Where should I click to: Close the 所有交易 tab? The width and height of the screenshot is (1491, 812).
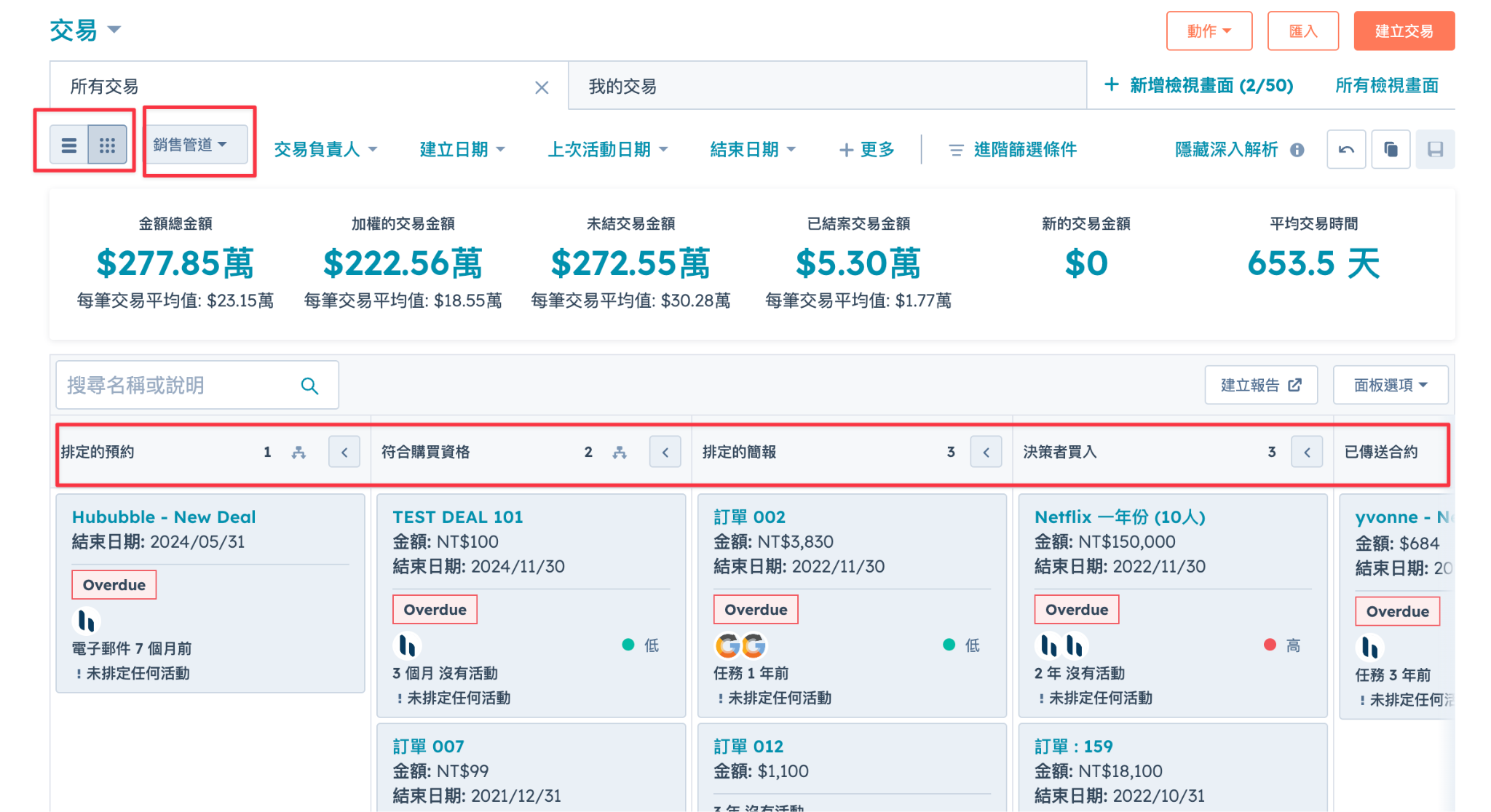coord(542,88)
